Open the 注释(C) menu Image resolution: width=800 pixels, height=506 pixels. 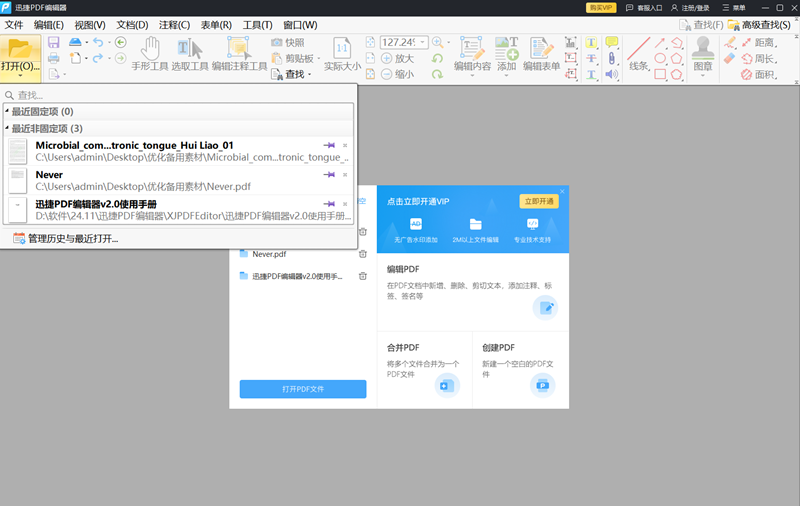(174, 25)
